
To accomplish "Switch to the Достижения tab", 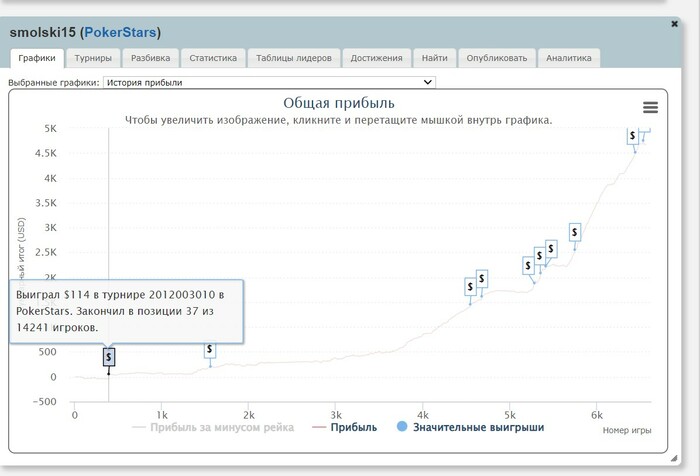I will coord(376,58).
